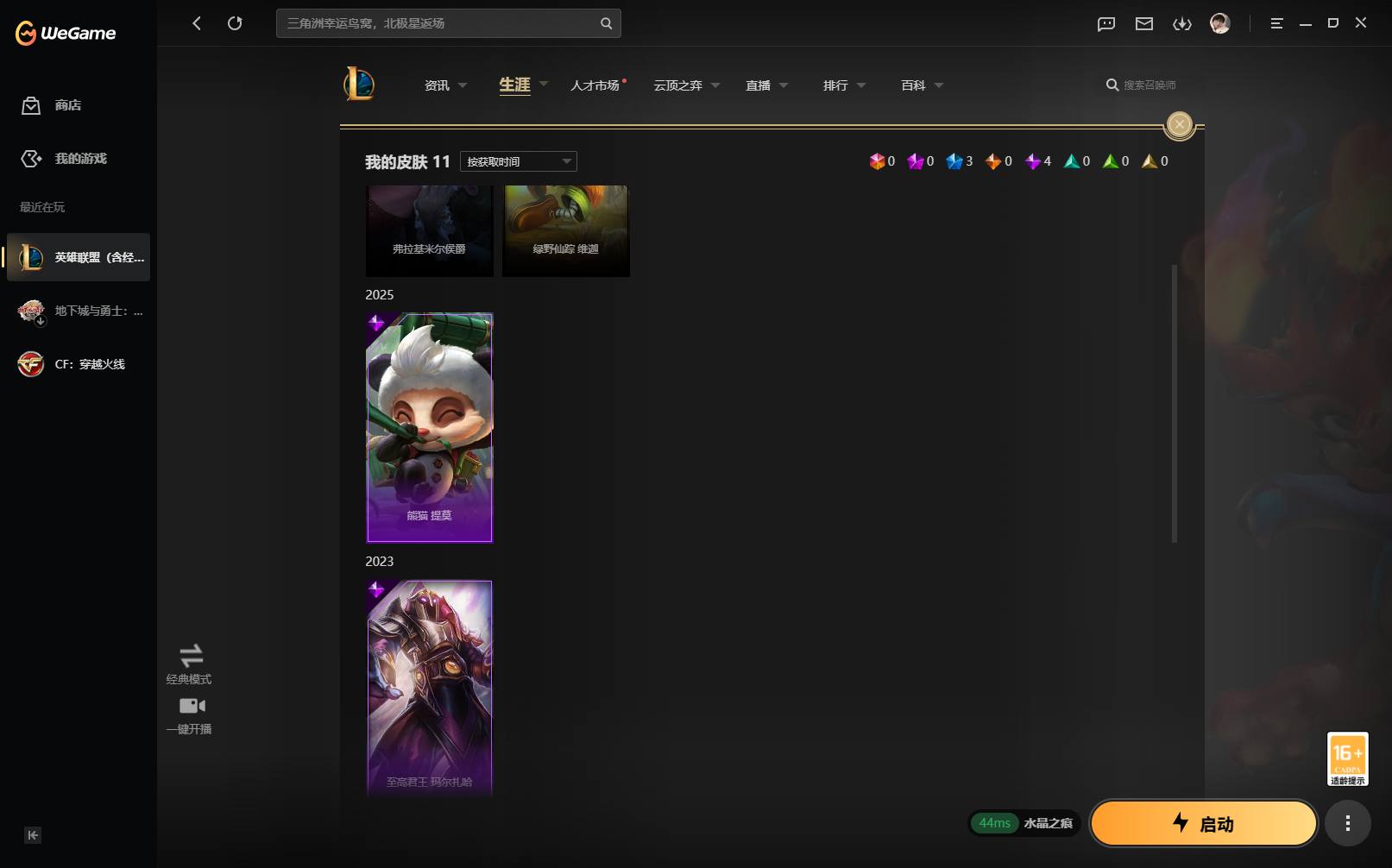Expand the 直播 dropdown arrow

click(784, 85)
